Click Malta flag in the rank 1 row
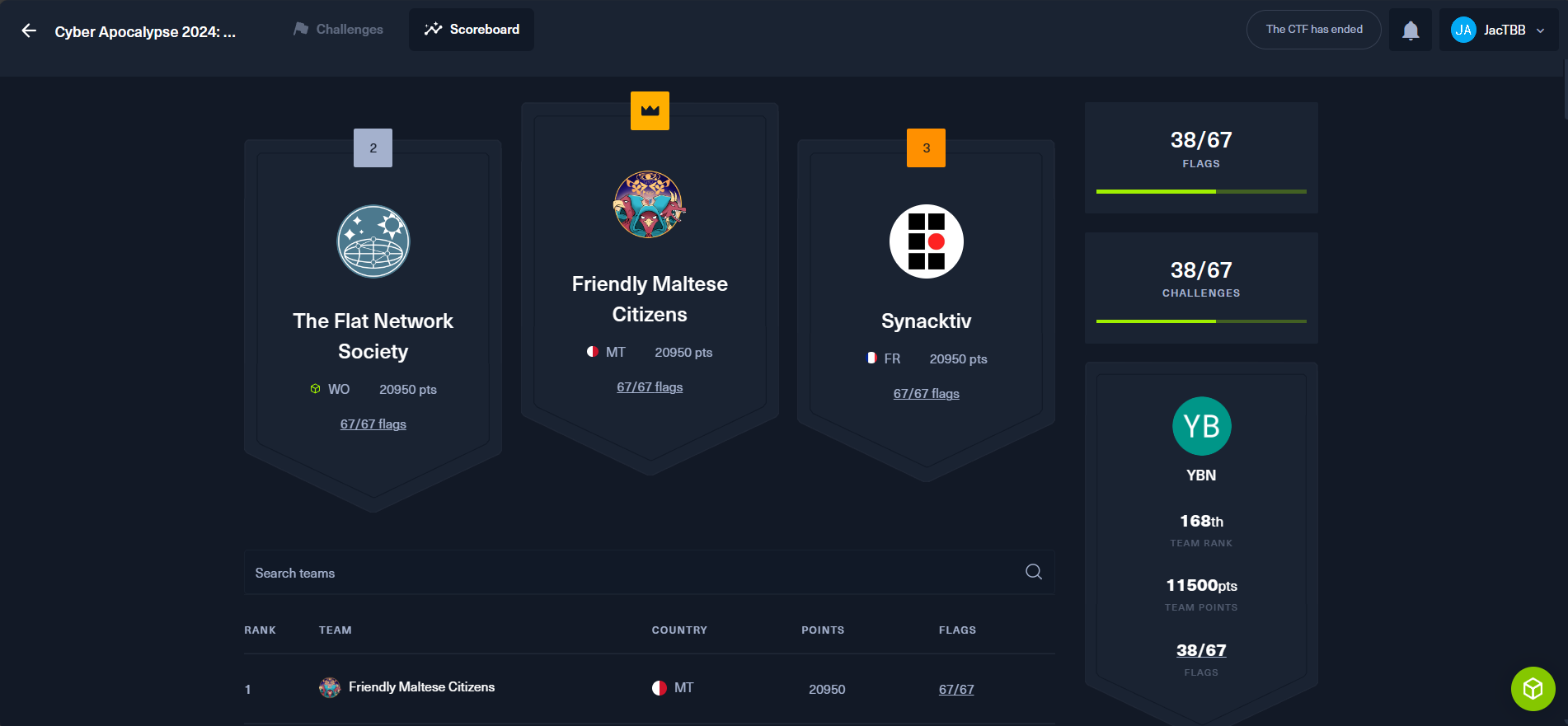The width and height of the screenshot is (1568, 726). click(x=659, y=688)
